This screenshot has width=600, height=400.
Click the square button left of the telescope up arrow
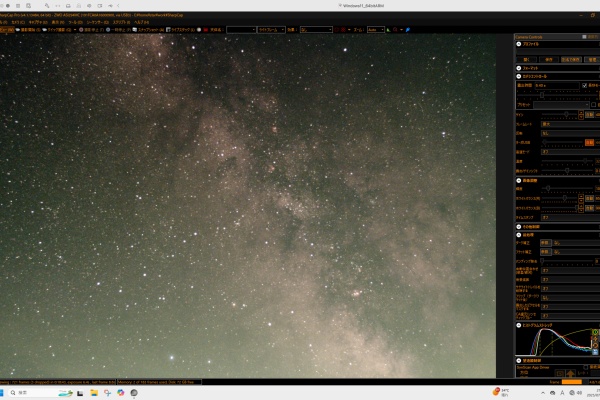(560, 374)
